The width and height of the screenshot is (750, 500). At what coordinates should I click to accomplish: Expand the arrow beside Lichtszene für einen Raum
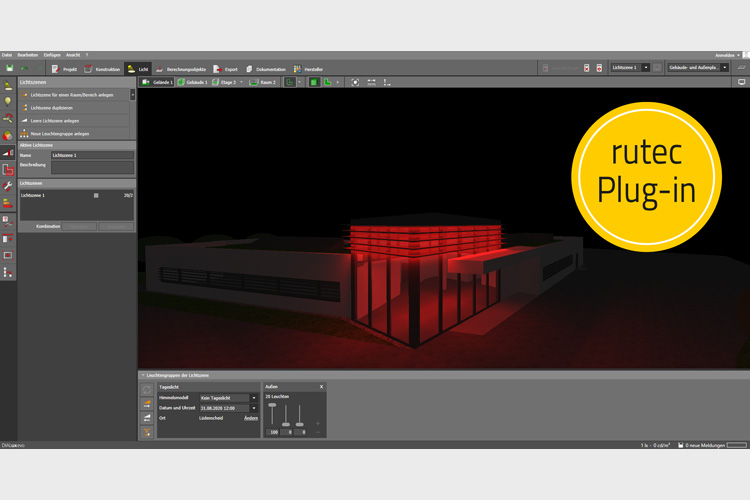tap(132, 95)
